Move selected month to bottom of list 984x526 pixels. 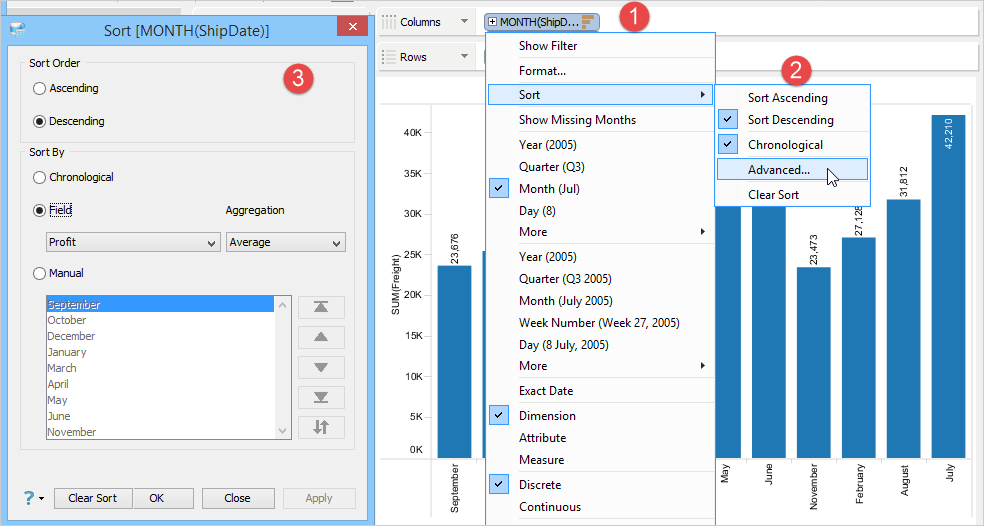[321, 397]
